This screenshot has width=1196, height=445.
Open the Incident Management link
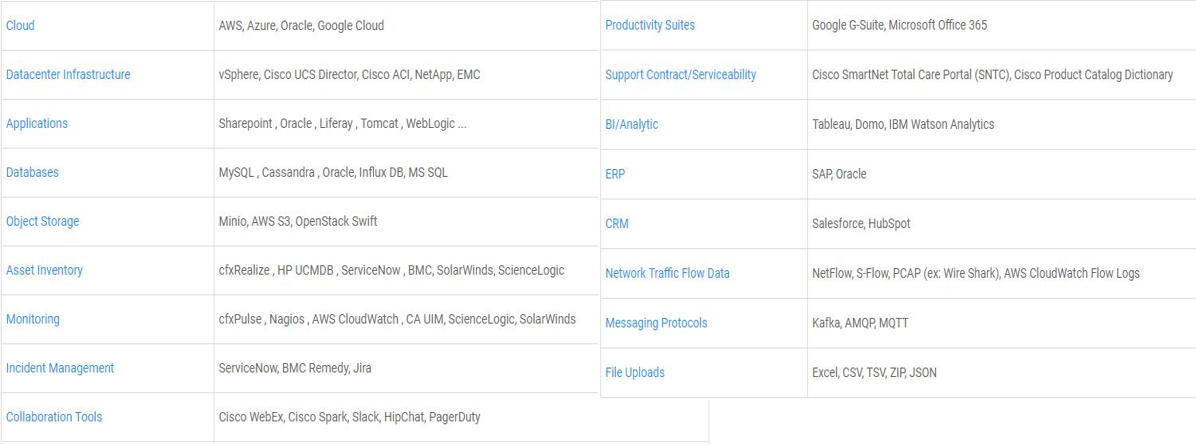[x=60, y=368]
